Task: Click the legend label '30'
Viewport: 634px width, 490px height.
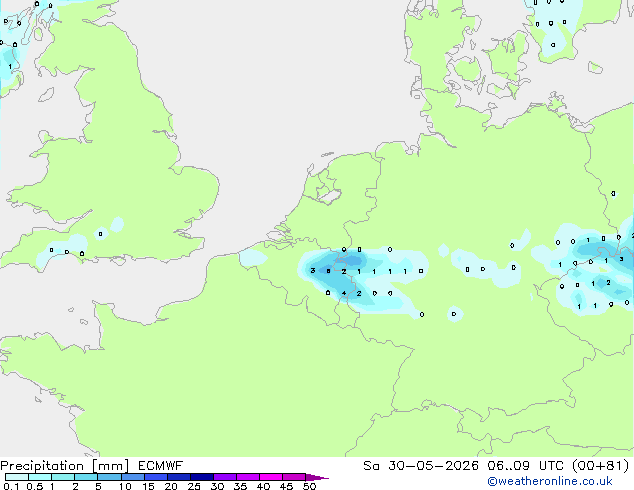Action: pos(217,486)
